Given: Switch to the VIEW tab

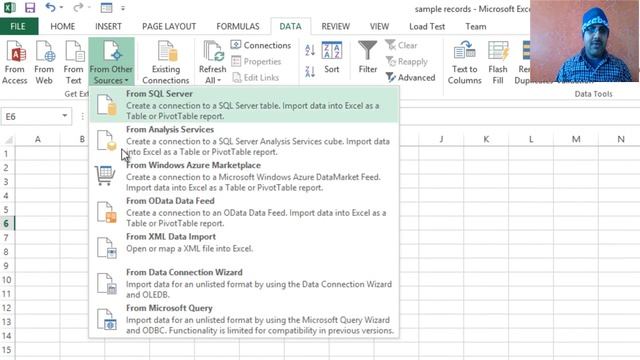Looking at the screenshot, I should [379, 27].
